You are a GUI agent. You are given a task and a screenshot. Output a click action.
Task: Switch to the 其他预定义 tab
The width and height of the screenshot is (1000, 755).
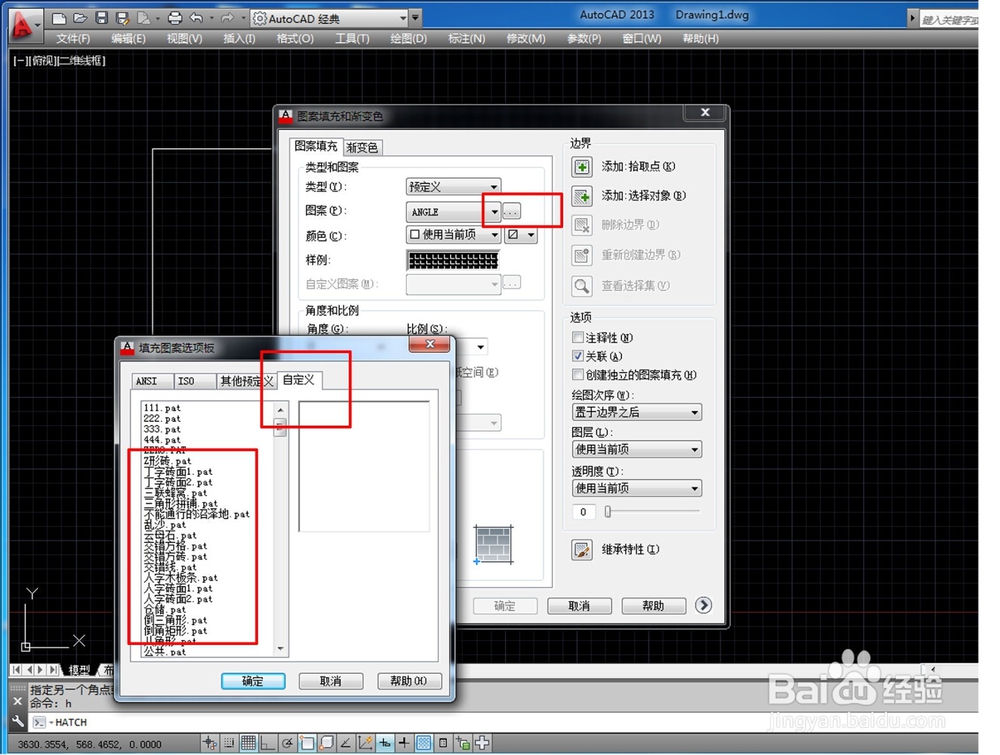[x=246, y=381]
